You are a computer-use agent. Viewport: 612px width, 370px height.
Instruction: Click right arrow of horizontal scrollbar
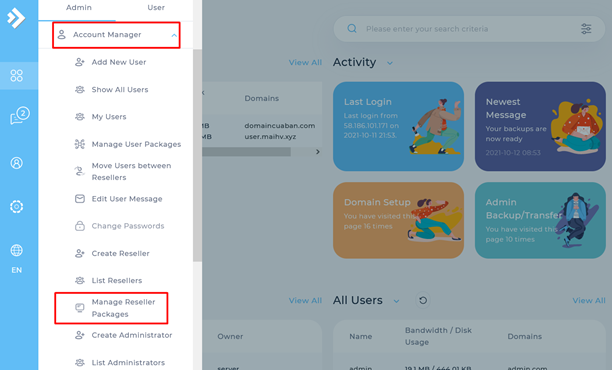pos(318,152)
